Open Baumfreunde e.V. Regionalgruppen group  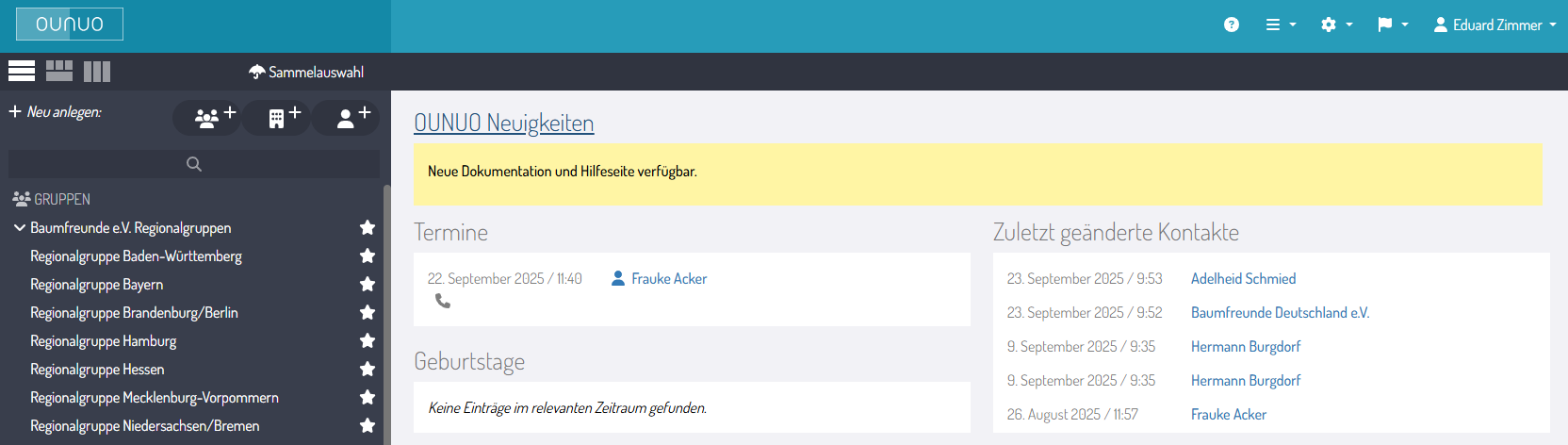pos(130,228)
